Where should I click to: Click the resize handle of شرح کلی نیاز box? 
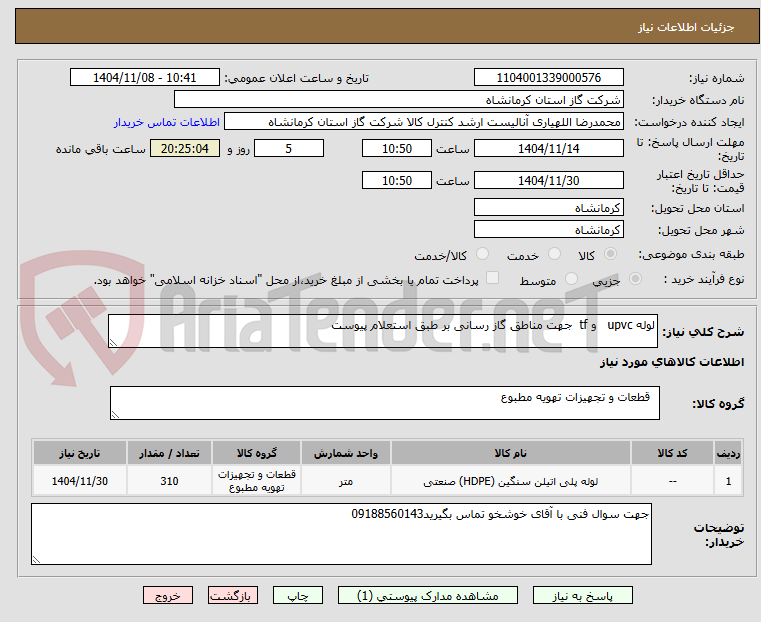113,343
